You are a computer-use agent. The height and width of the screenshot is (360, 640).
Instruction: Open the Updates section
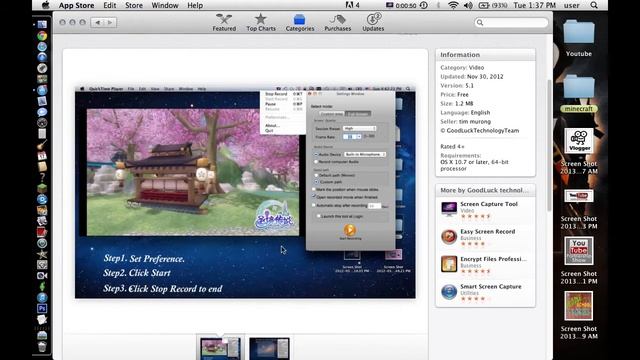click(373, 22)
